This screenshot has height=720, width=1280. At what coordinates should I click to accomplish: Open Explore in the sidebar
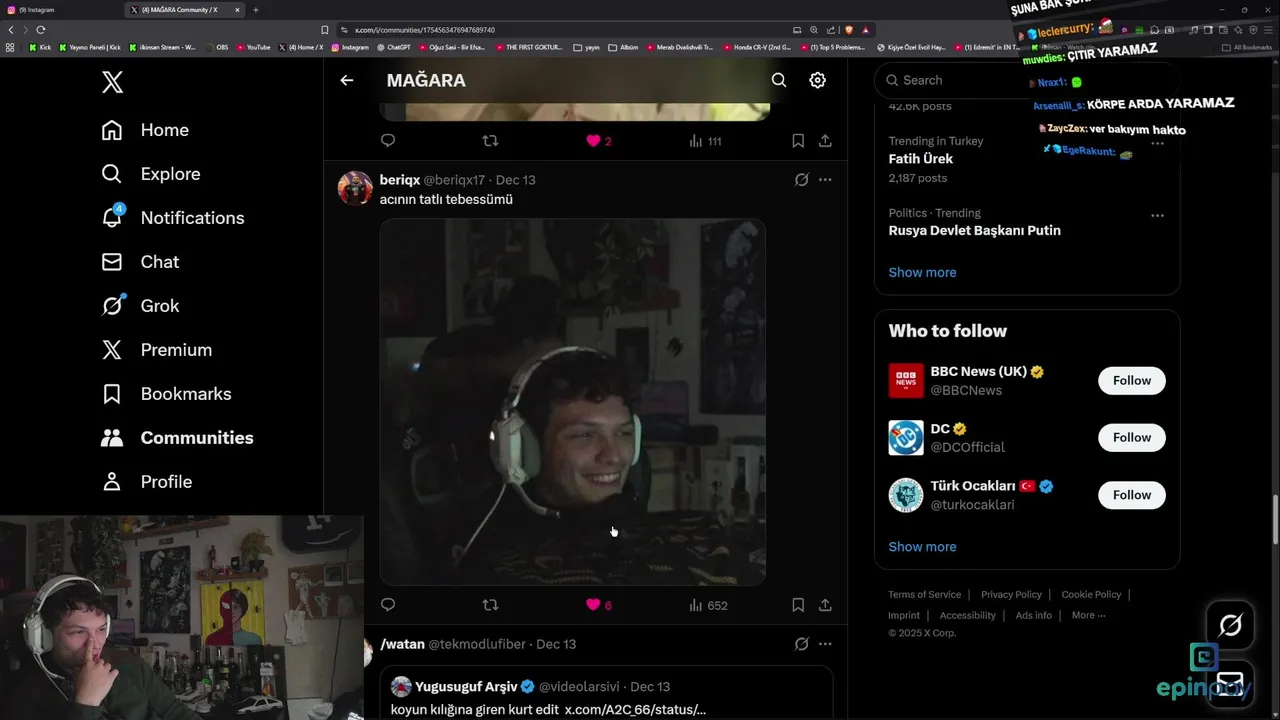click(151, 174)
